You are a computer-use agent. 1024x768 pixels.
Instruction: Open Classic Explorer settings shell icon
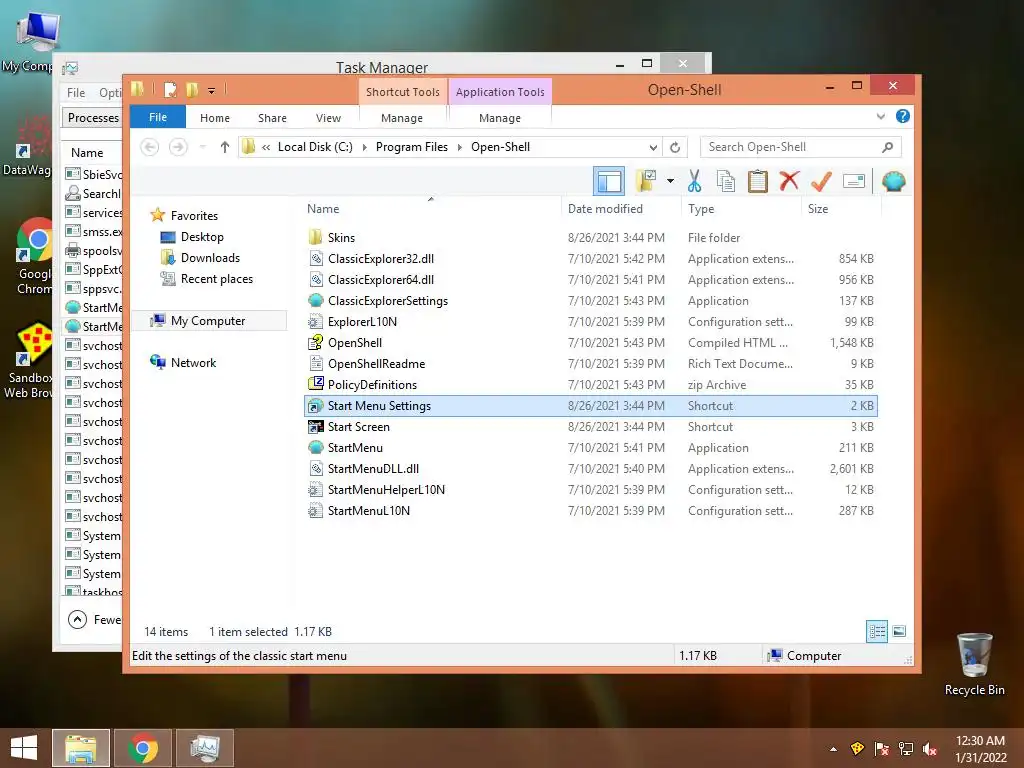click(x=893, y=181)
